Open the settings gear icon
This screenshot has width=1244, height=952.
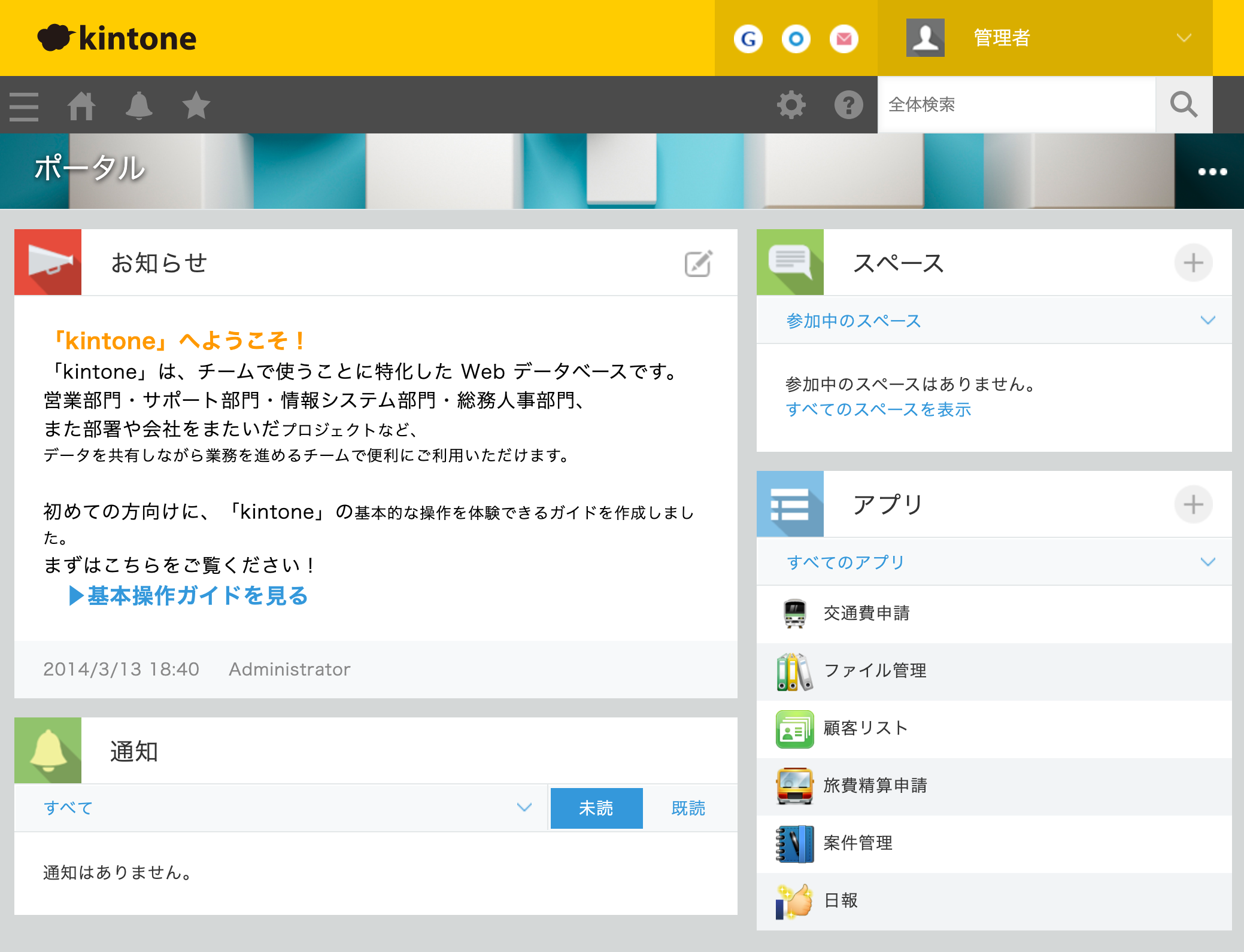pos(791,105)
